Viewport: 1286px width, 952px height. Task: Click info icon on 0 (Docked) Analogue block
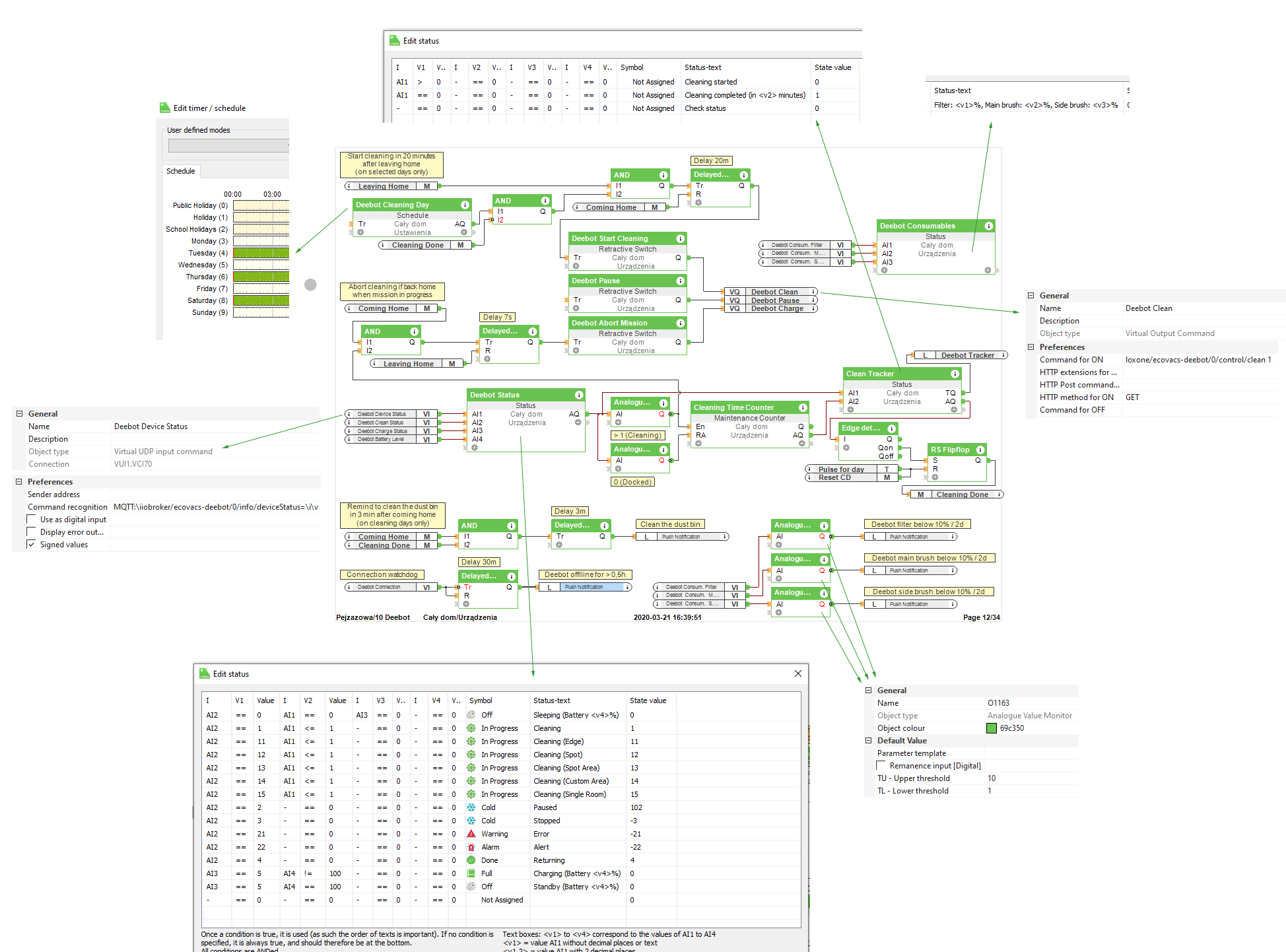pos(663,450)
